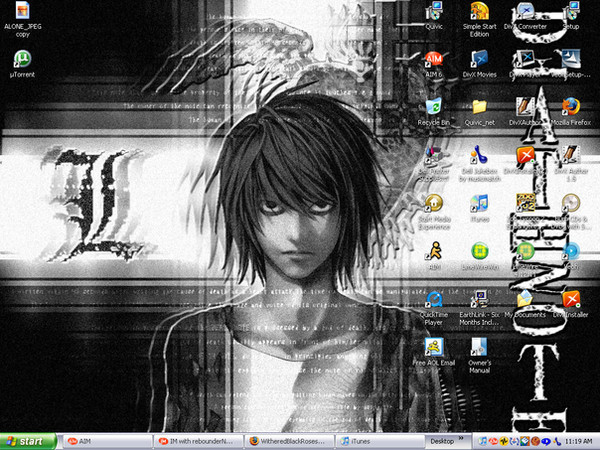
Task: Switch to the AIM taskbar window
Action: coord(106,442)
